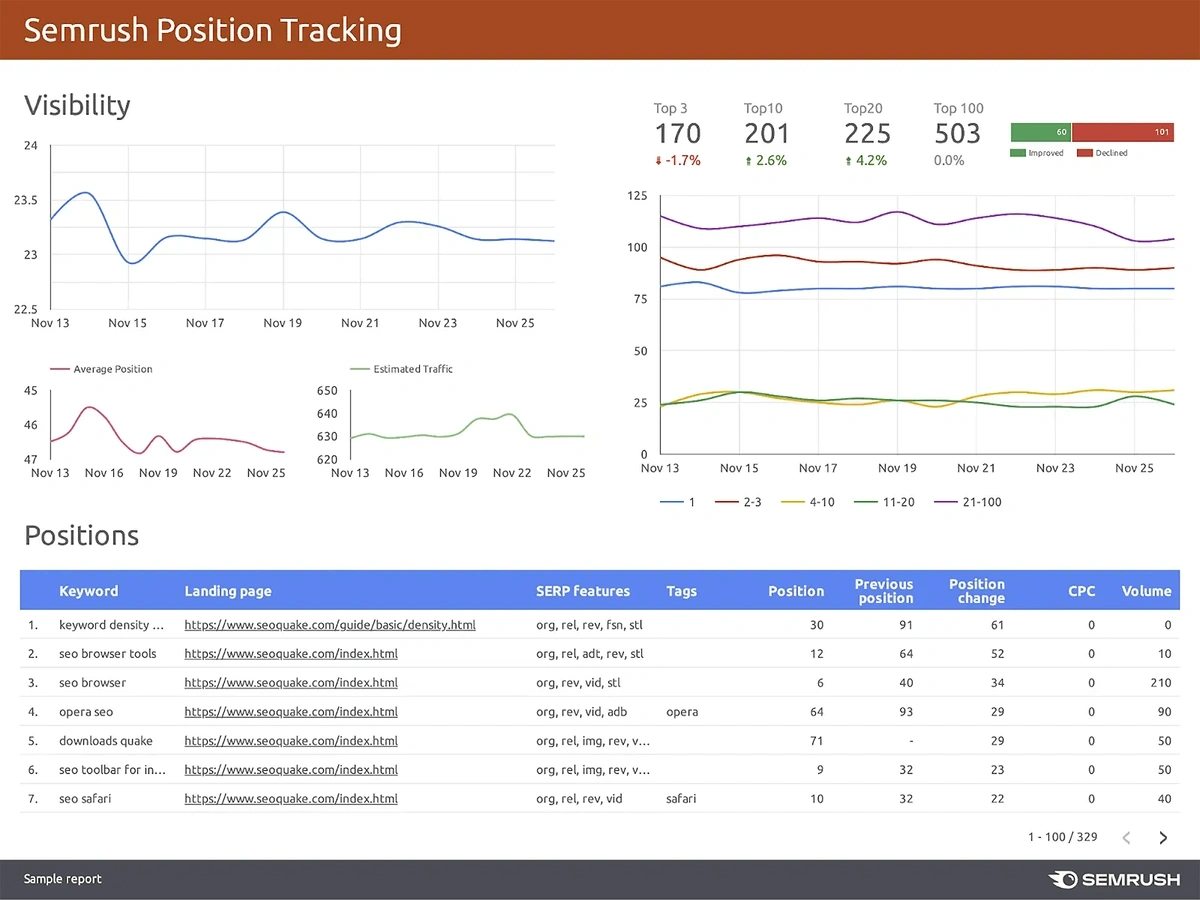Click the Top 3 red down-arrow change indicator

[677, 160]
